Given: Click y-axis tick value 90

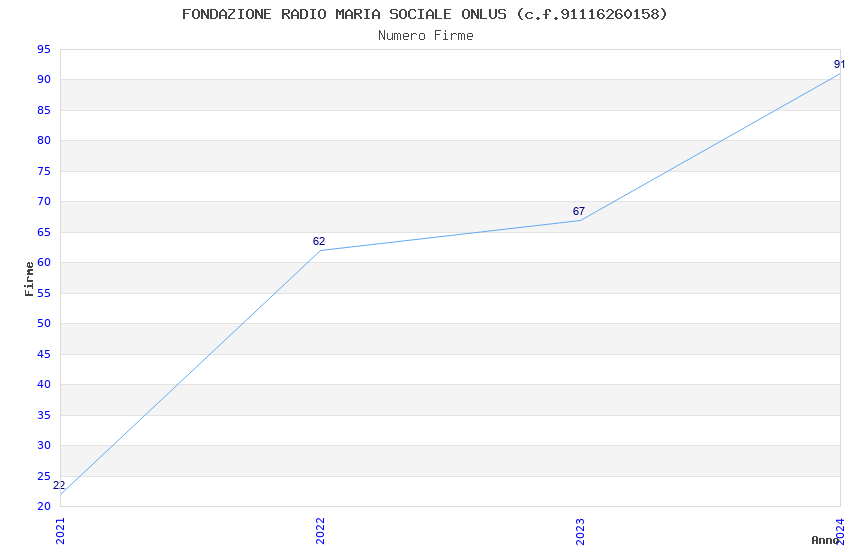Looking at the screenshot, I should [44, 80].
